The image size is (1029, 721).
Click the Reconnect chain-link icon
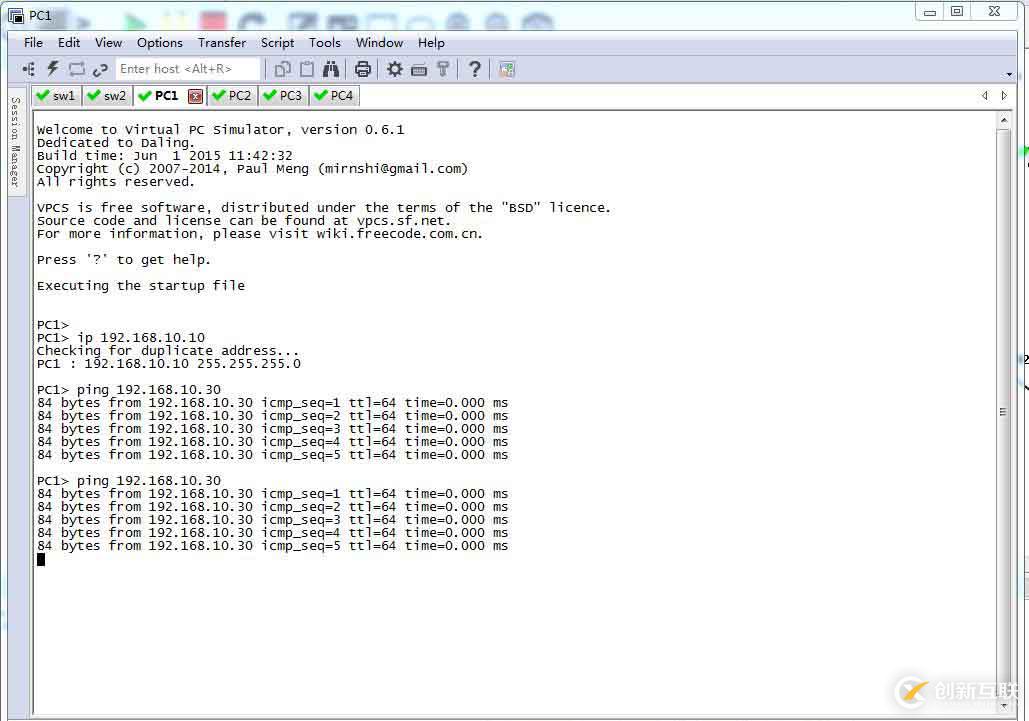pyautogui.click(x=100, y=69)
